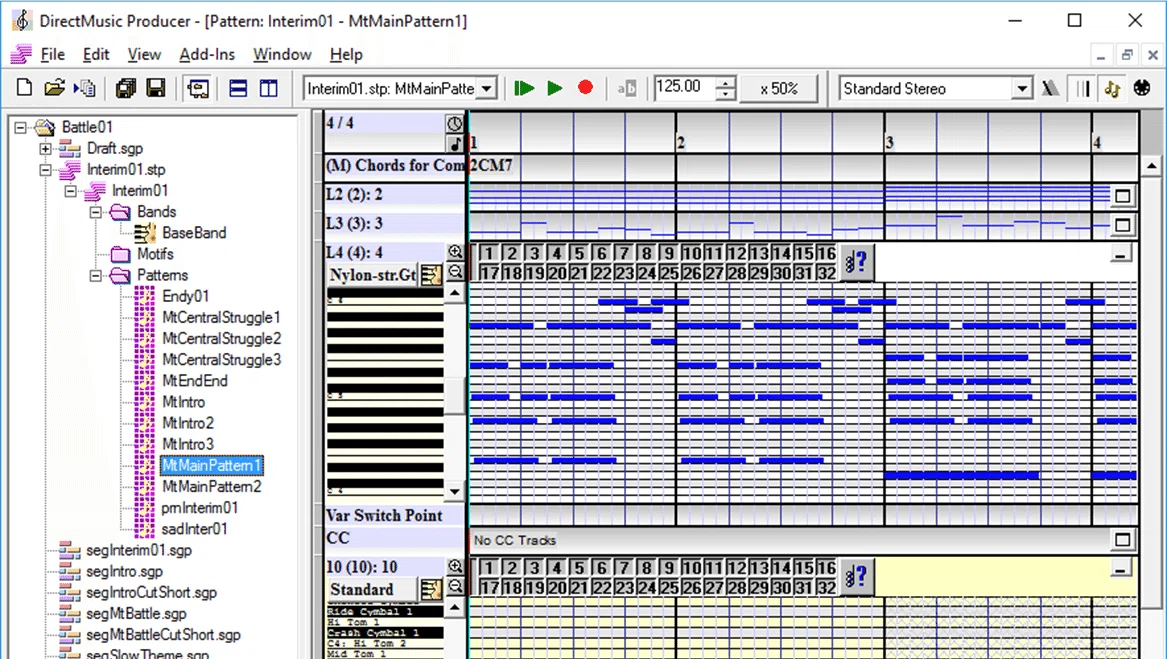
Task: Open the Window menu
Action: point(282,54)
